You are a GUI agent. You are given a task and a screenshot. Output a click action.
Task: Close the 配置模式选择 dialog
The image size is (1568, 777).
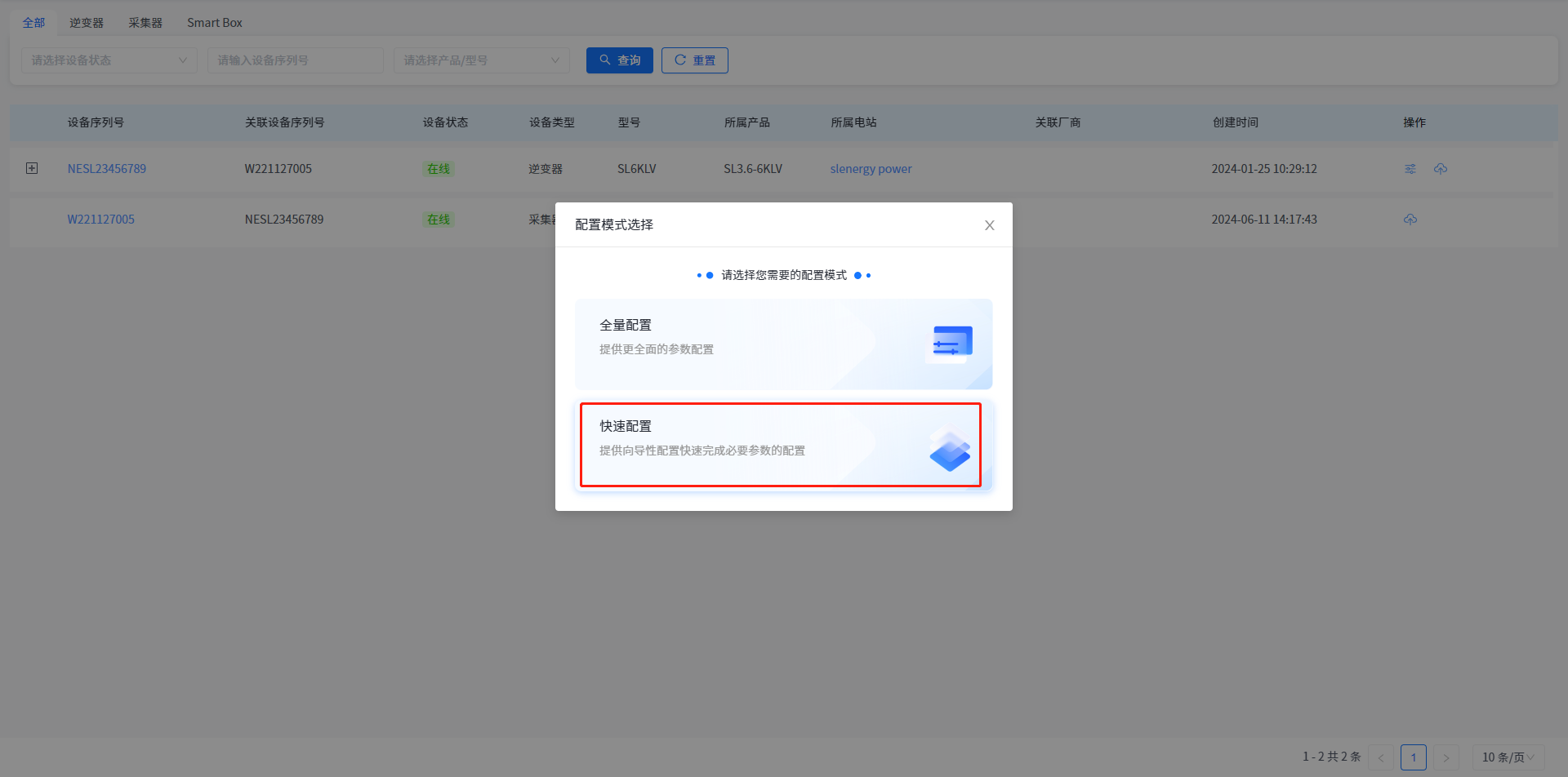tap(989, 225)
